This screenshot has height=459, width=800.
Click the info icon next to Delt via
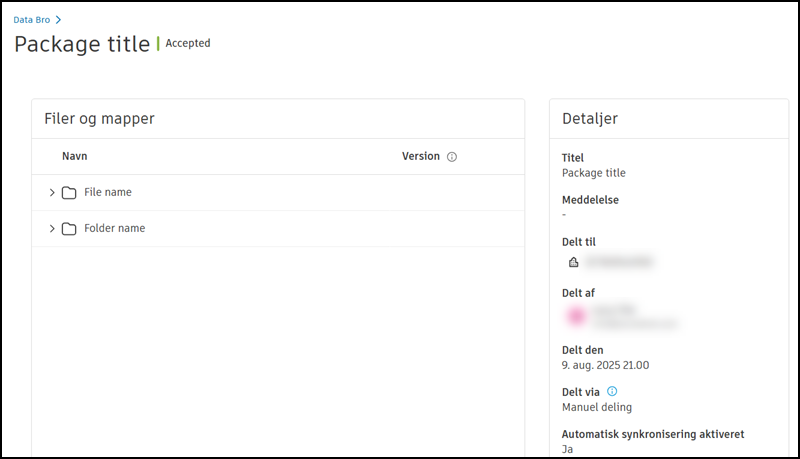click(x=612, y=391)
